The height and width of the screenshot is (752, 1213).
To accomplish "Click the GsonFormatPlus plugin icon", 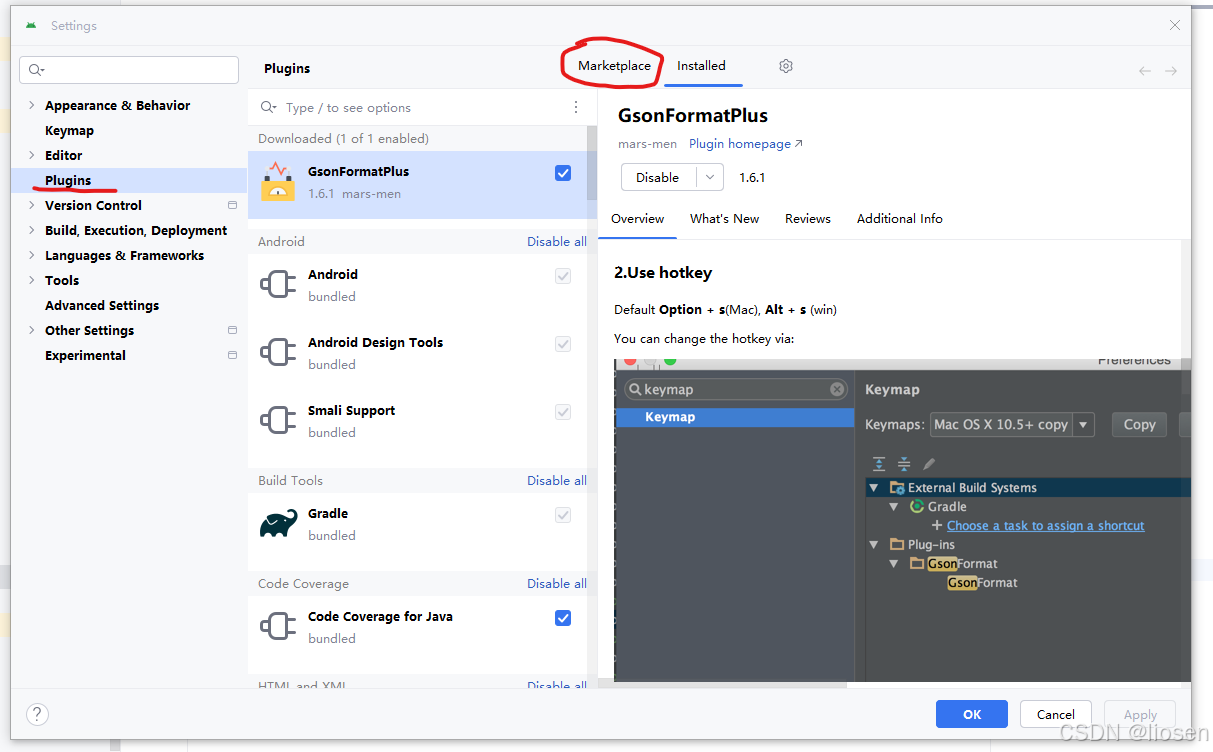I will (x=278, y=182).
